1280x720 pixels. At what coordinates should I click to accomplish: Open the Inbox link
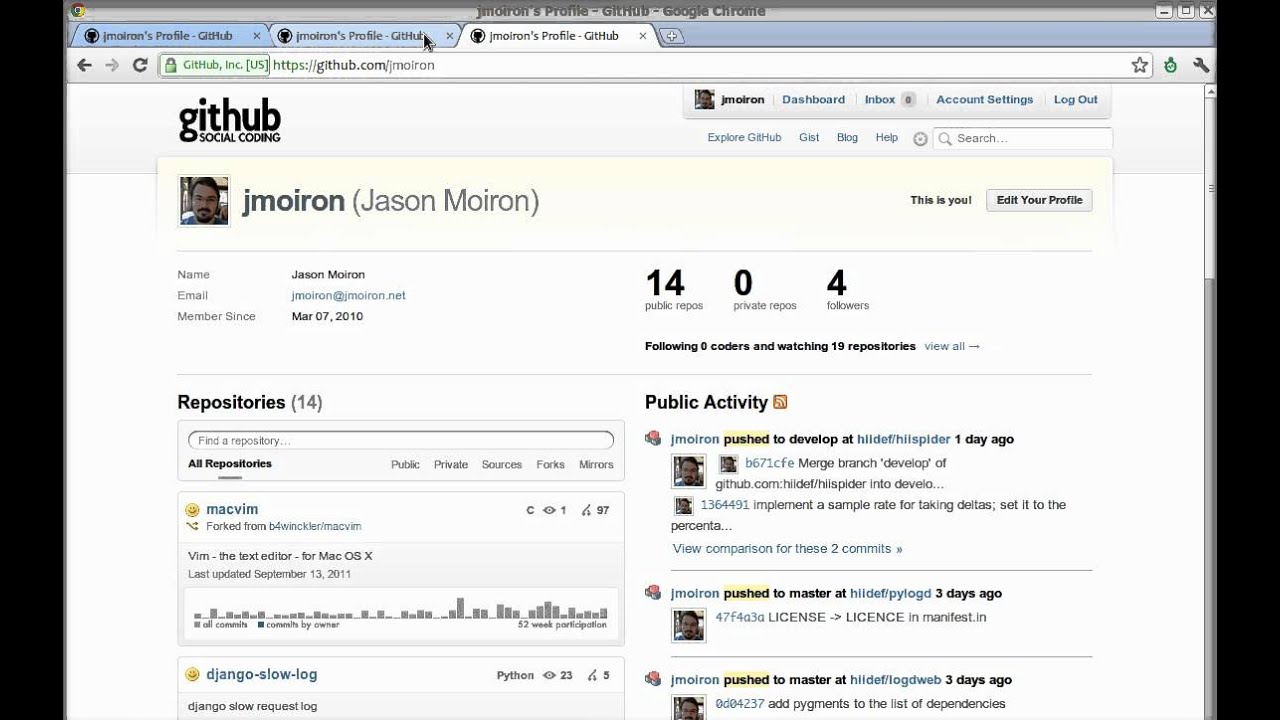(x=880, y=100)
